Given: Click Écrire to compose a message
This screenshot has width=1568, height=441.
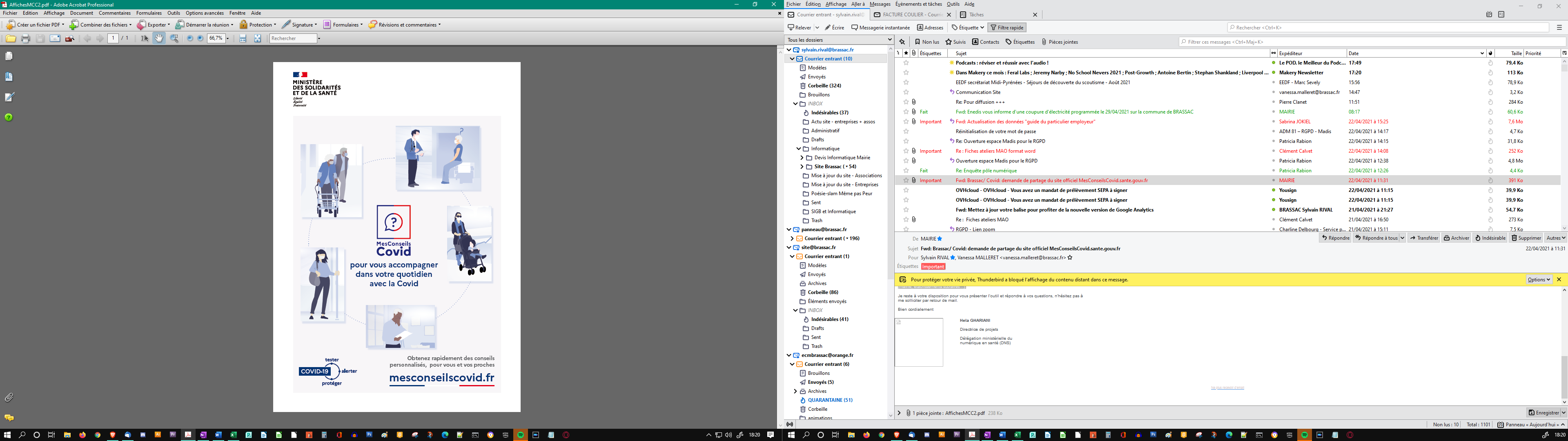Looking at the screenshot, I should [x=835, y=27].
